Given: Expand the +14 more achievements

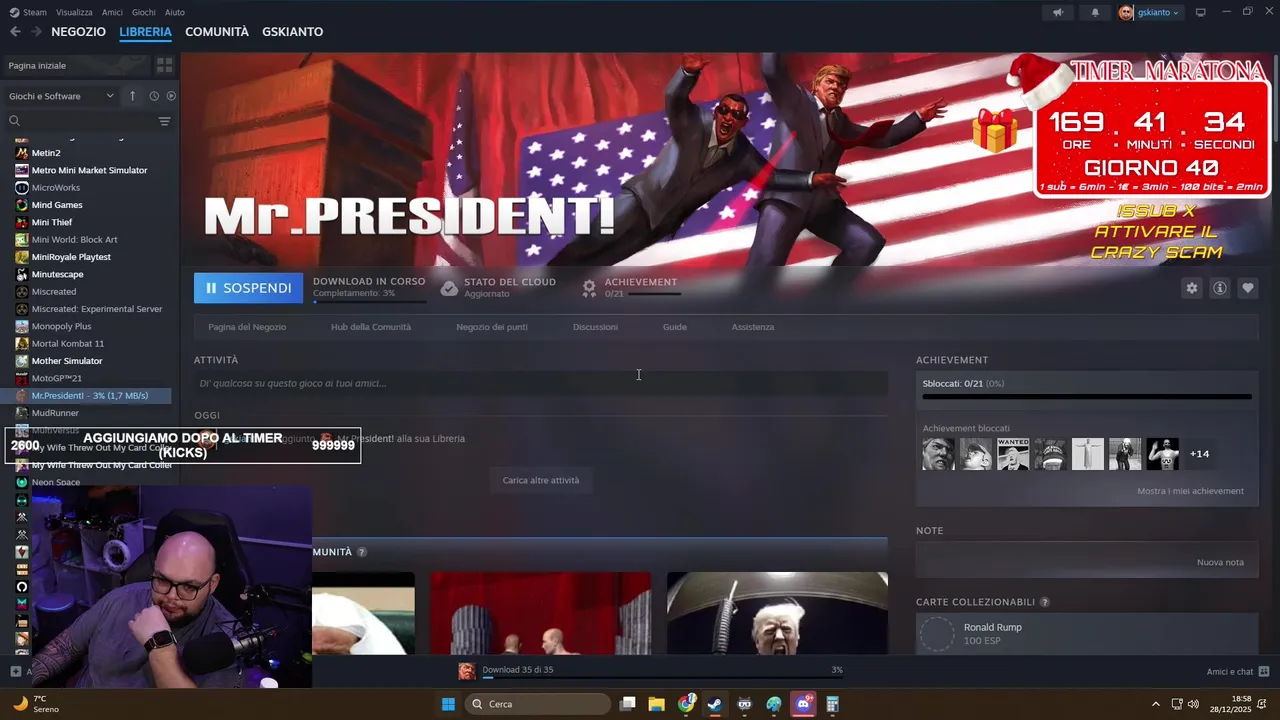Looking at the screenshot, I should pyautogui.click(x=1199, y=454).
